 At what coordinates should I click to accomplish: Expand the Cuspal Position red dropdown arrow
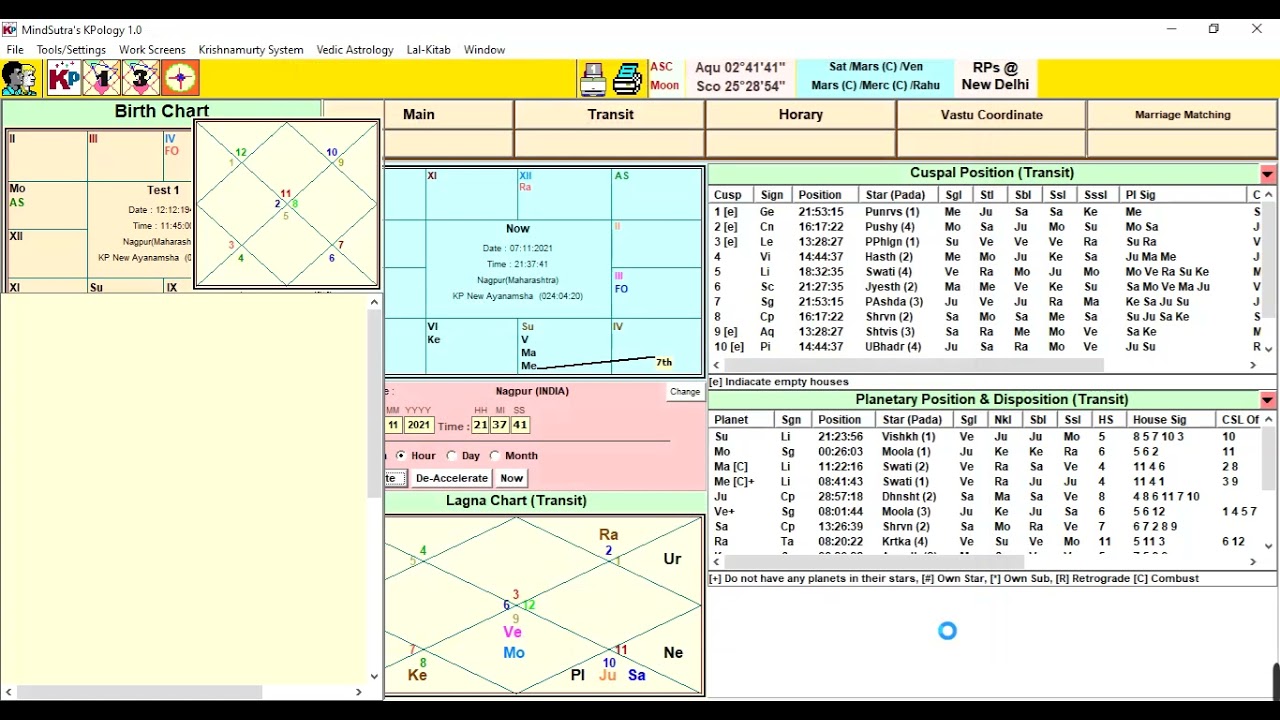pyautogui.click(x=1267, y=174)
